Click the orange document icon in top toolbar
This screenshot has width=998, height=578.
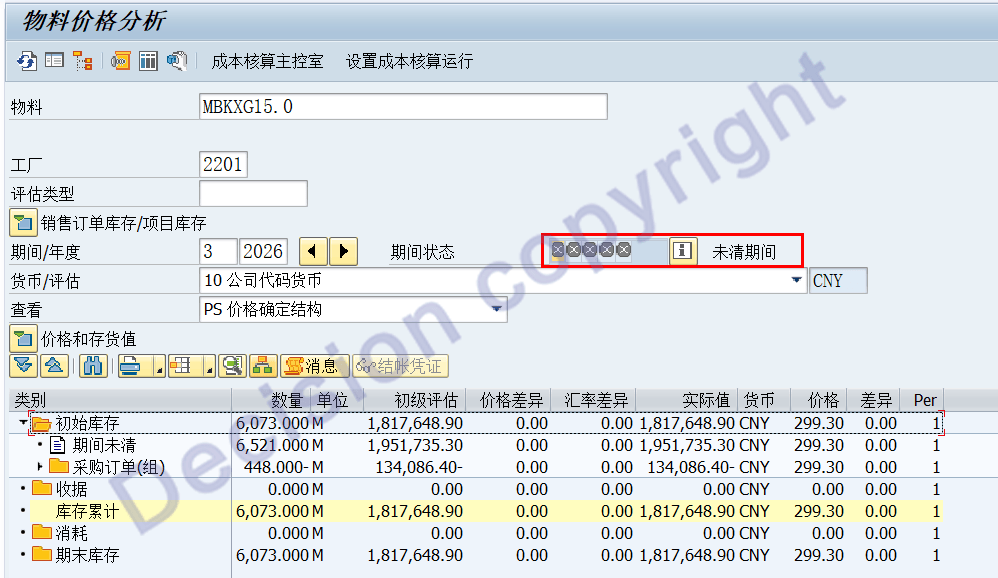pyautogui.click(x=120, y=61)
